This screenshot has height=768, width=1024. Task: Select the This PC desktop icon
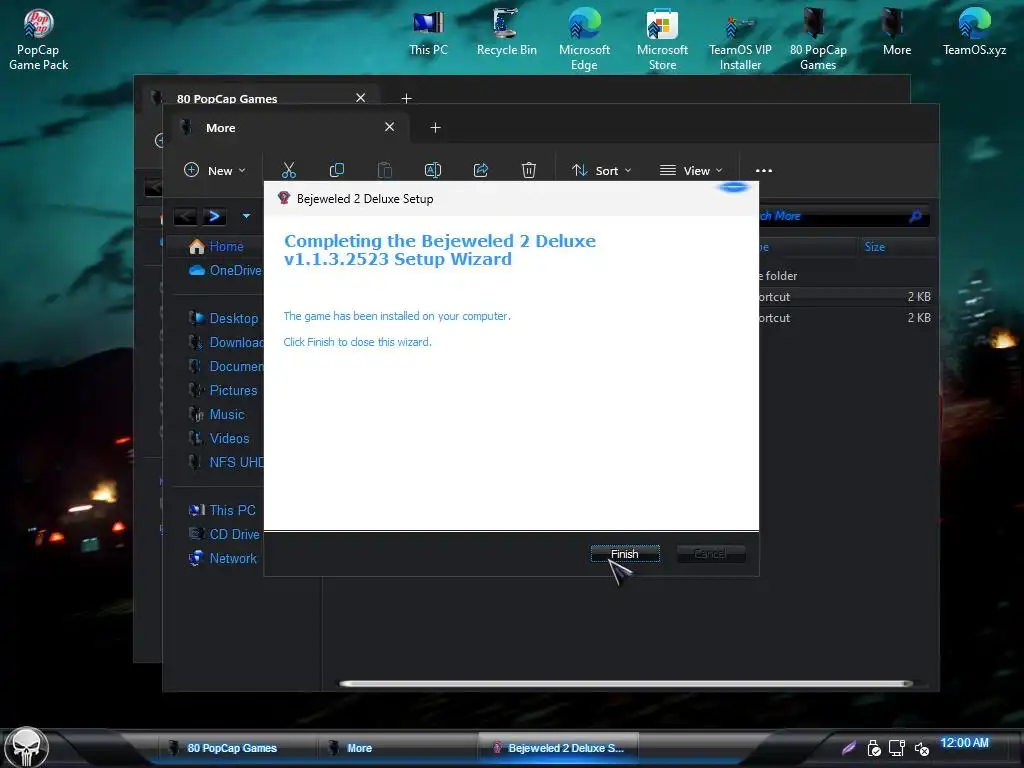click(x=428, y=33)
